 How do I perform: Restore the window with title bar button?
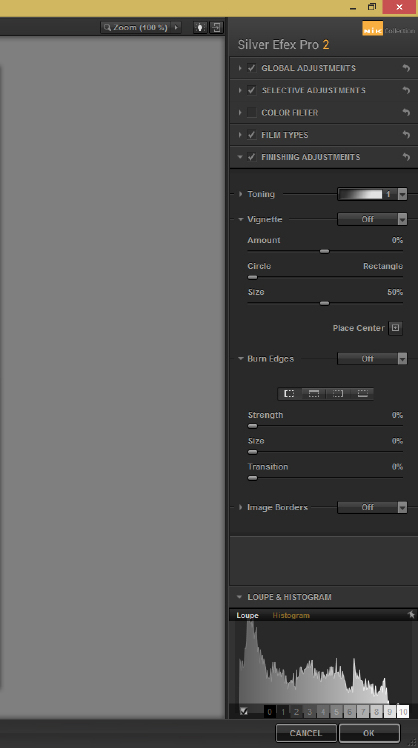point(372,7)
